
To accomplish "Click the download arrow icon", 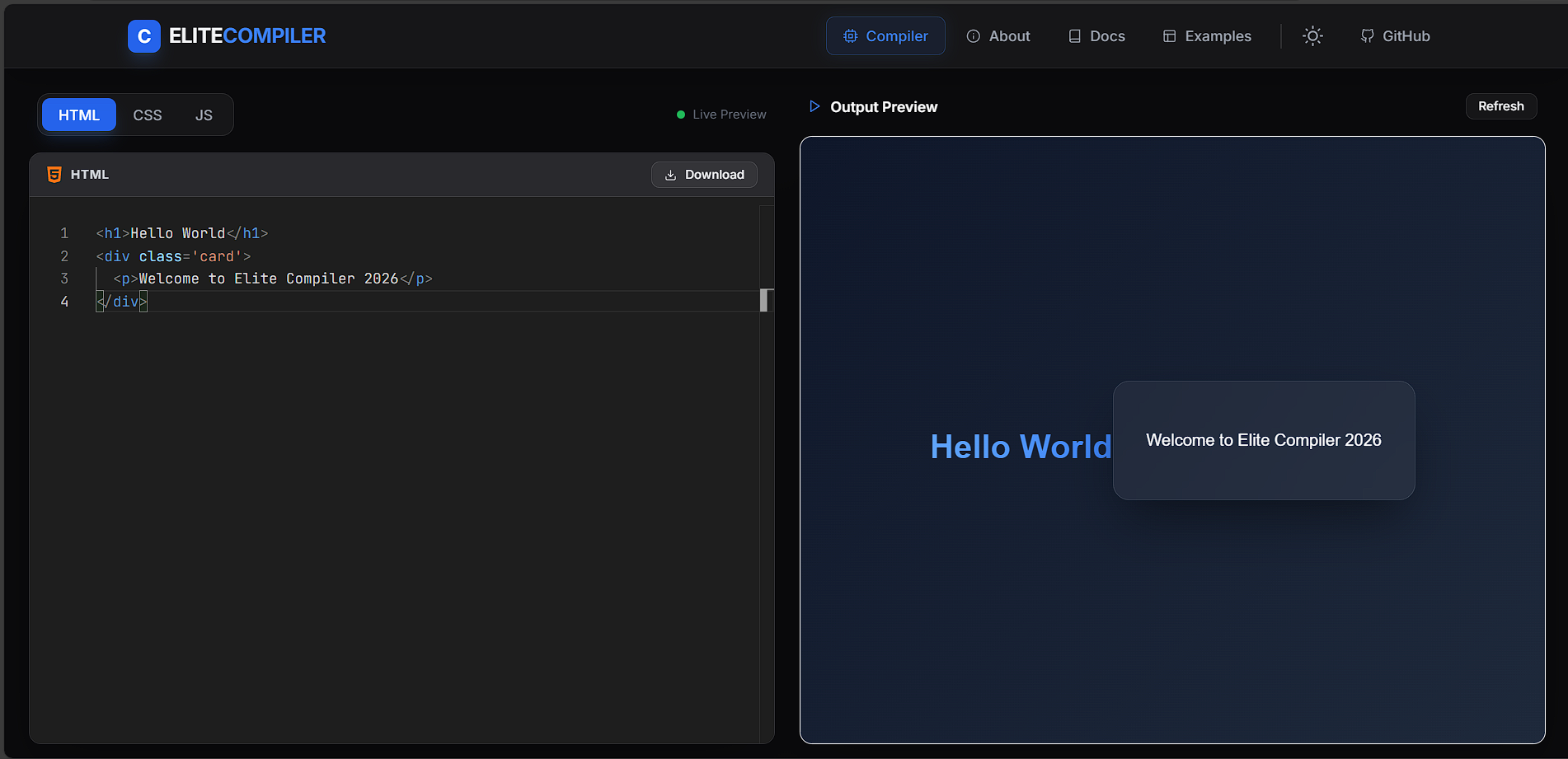I will [670, 175].
